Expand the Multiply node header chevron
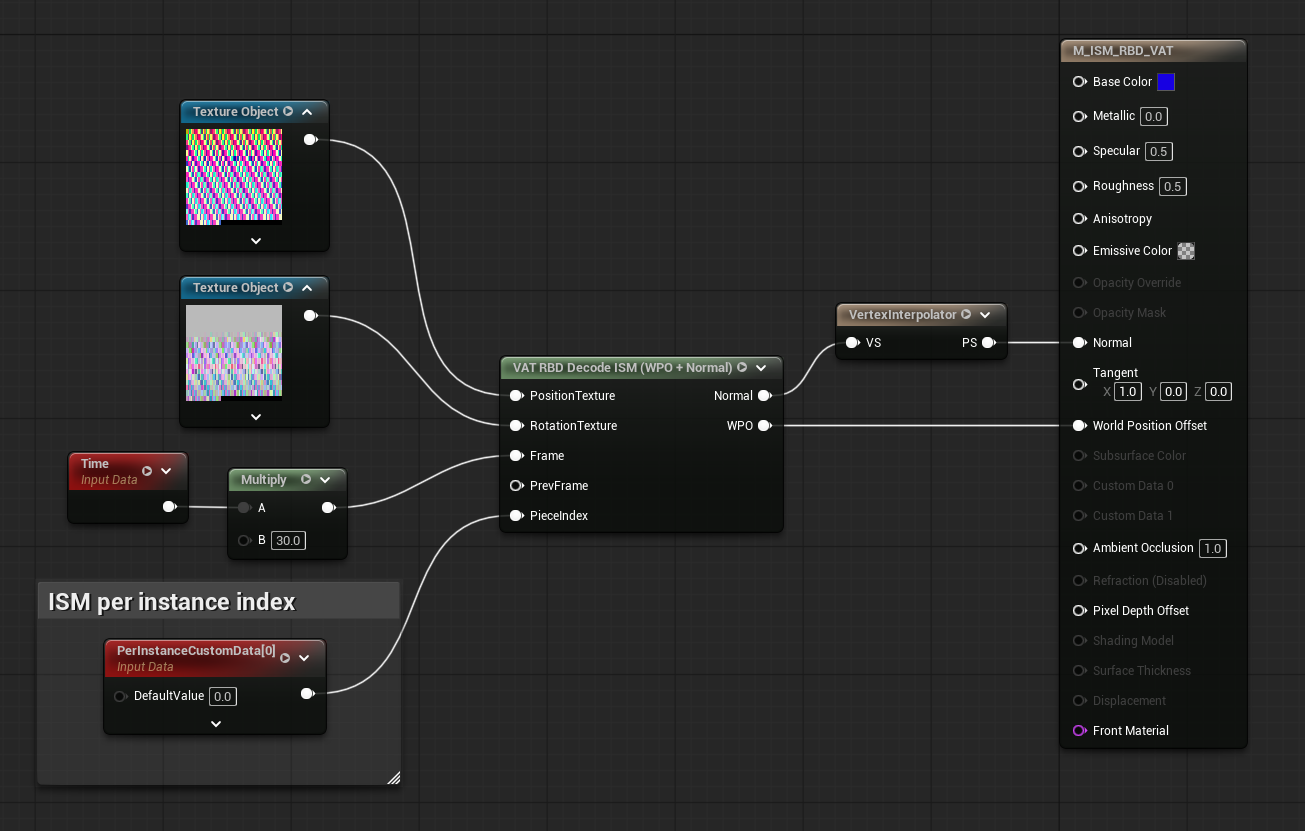This screenshot has height=831, width=1305. coord(325,480)
